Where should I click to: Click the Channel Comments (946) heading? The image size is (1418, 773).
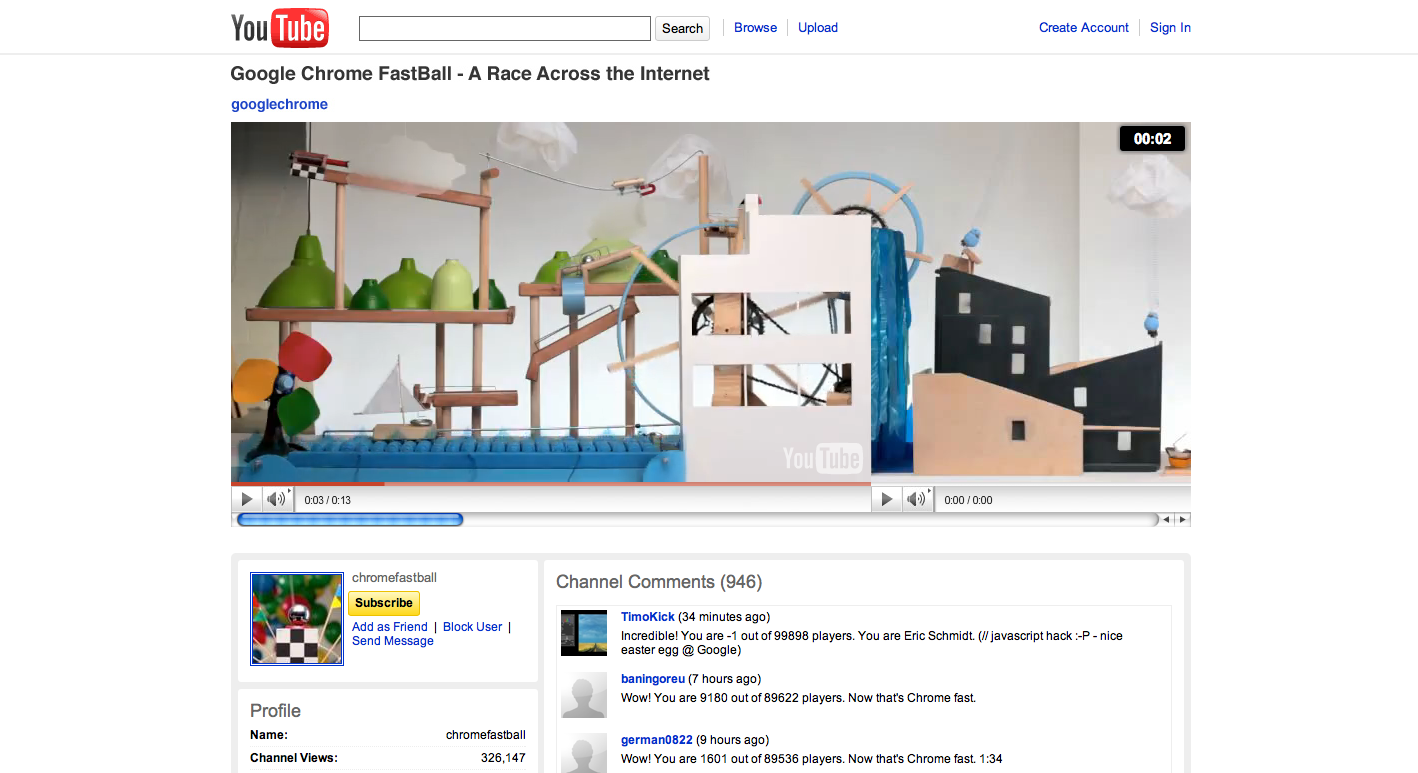point(659,582)
